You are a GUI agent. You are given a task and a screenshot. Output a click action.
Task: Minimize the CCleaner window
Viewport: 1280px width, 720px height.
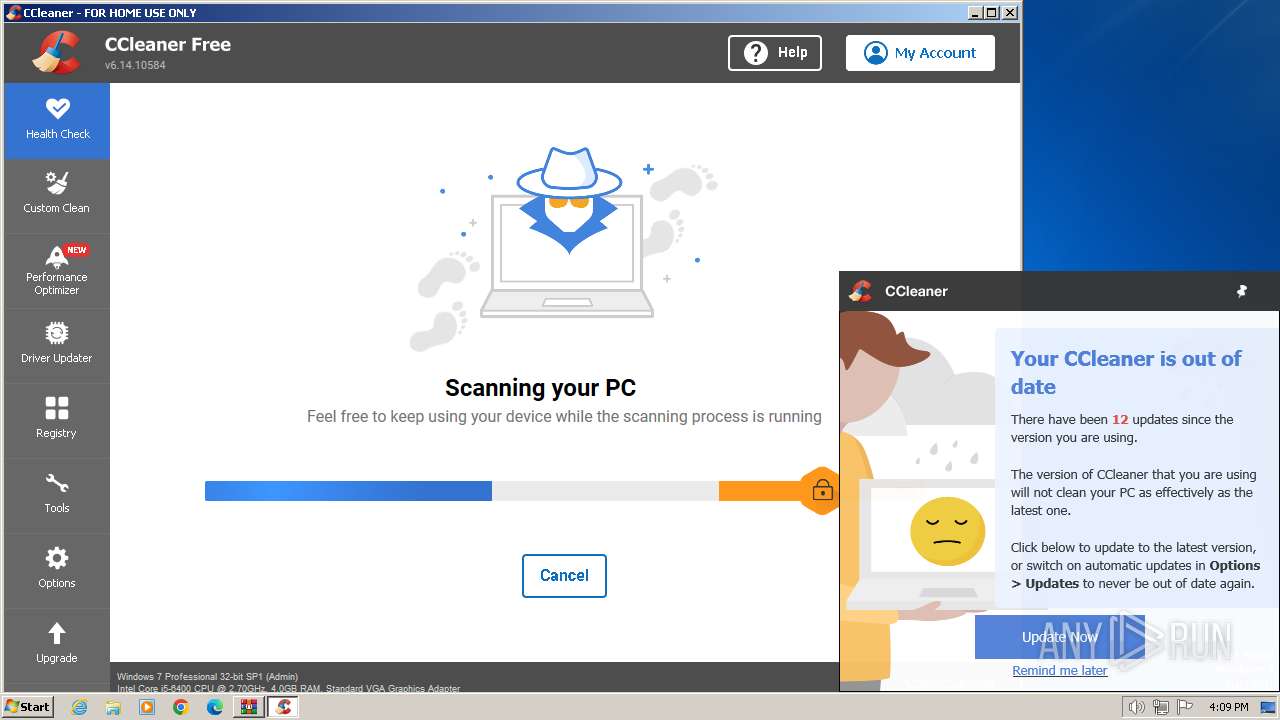tap(975, 12)
